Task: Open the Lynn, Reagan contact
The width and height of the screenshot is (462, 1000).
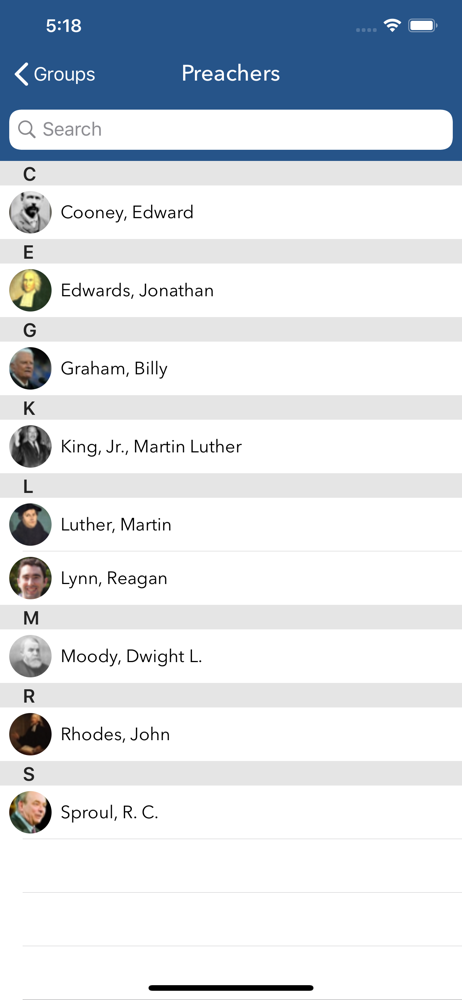Action: (x=231, y=578)
